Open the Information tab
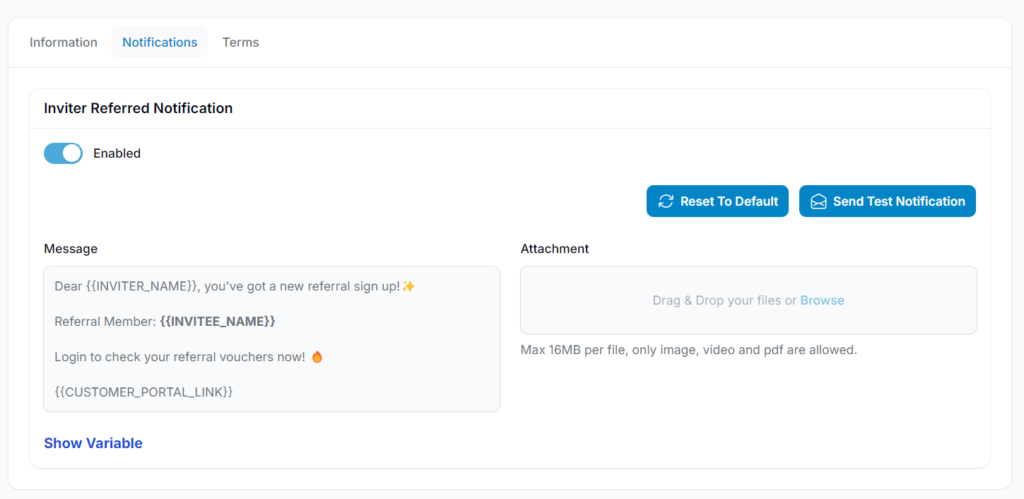This screenshot has width=1024, height=499. tap(63, 42)
